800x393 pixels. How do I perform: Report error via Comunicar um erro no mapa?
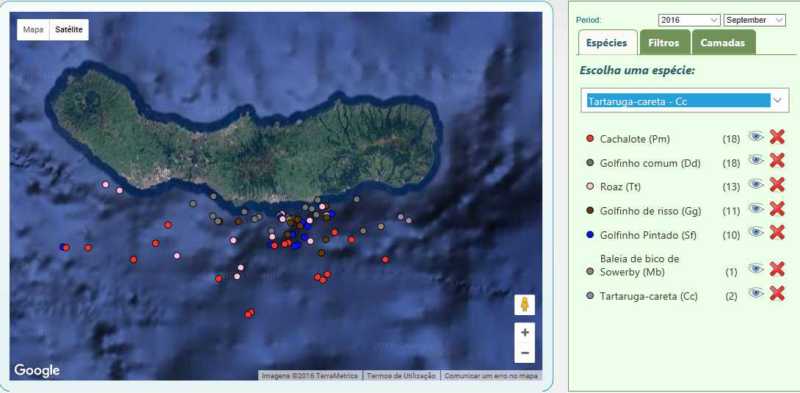coord(491,376)
